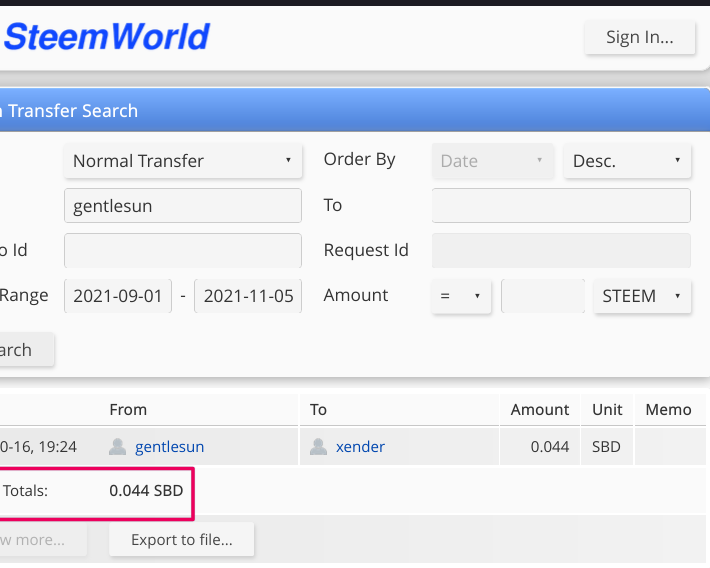This screenshot has height=568, width=710.
Task: Click the From field containing gentlesun
Action: [x=183, y=206]
